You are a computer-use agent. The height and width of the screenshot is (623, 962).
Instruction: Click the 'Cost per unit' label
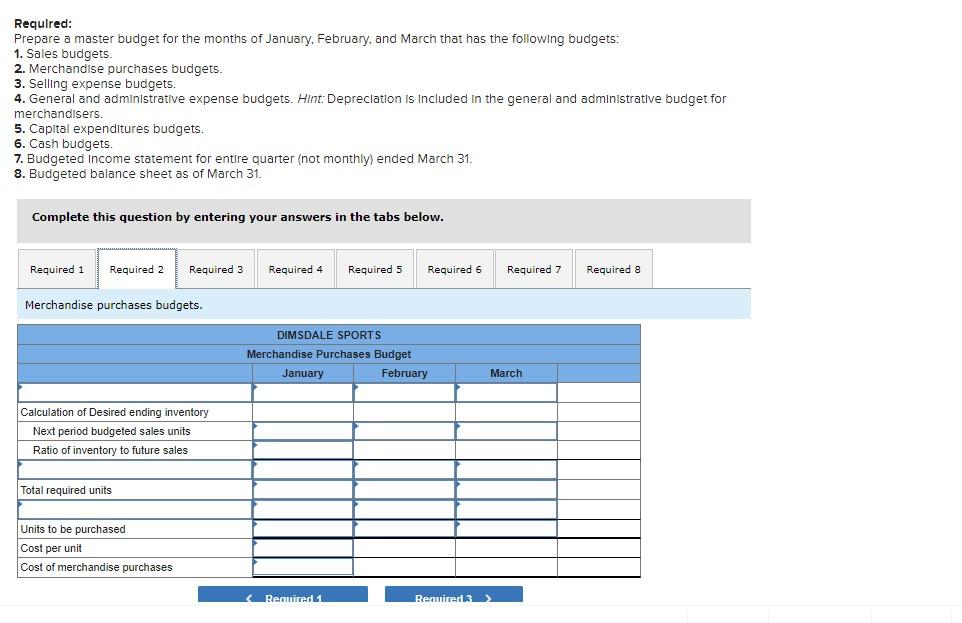(x=51, y=548)
